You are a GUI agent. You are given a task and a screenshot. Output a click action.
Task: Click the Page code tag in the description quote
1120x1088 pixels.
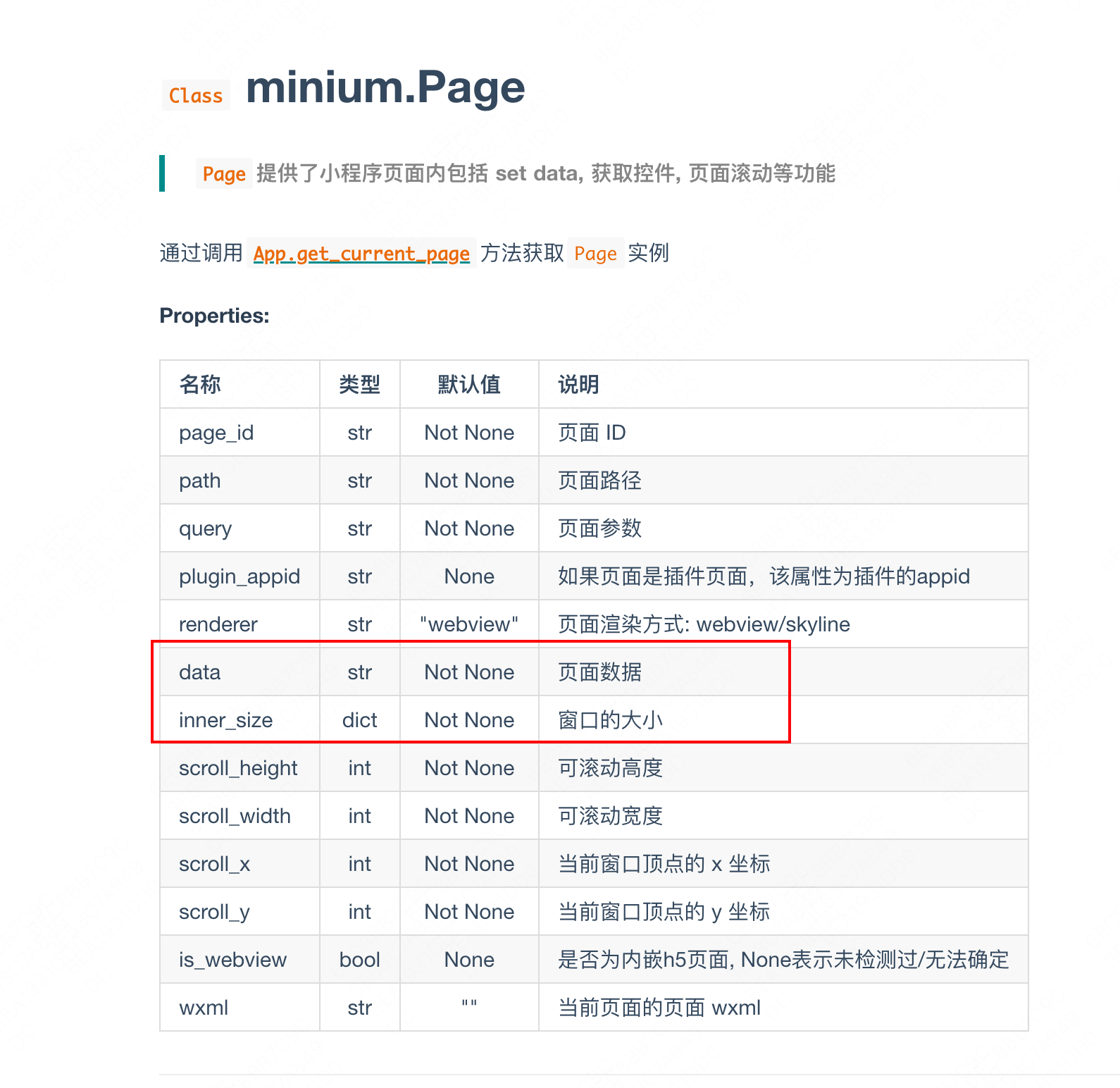(224, 174)
